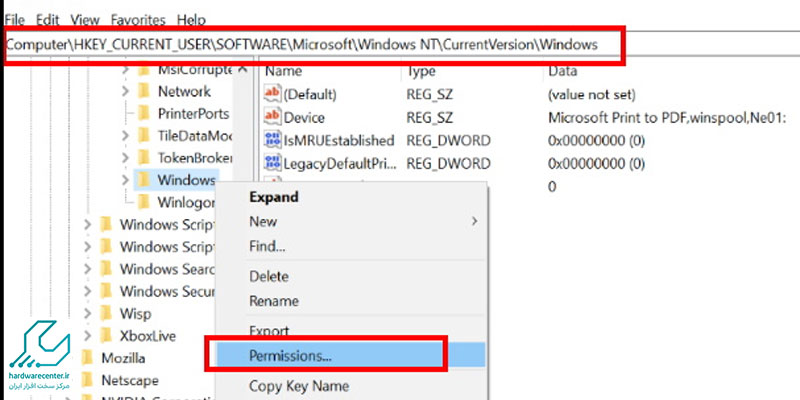Choose Permissions... from the context menu
Image resolution: width=800 pixels, height=400 pixels.
(350, 356)
